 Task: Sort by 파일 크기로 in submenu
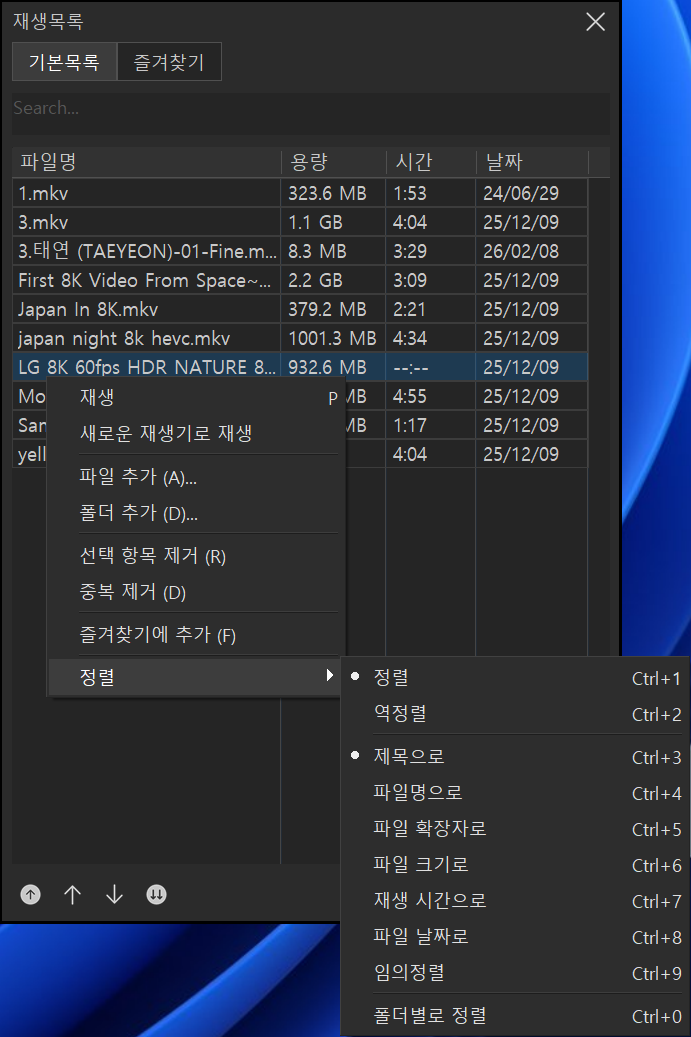pos(420,864)
